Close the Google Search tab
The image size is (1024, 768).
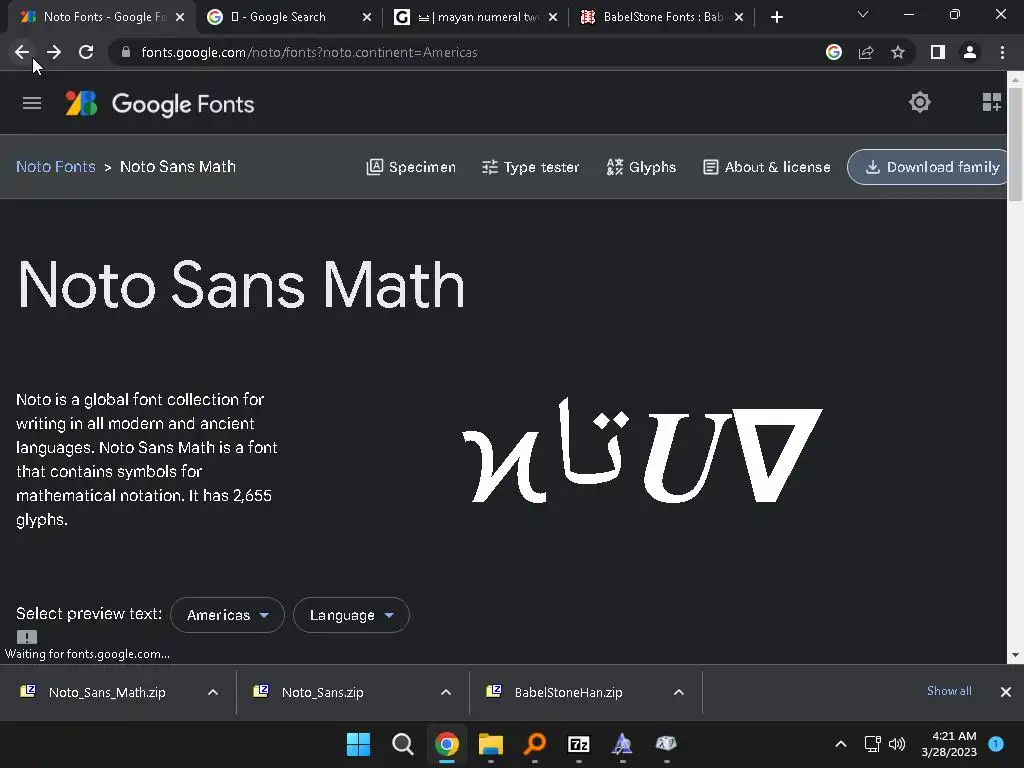click(367, 17)
